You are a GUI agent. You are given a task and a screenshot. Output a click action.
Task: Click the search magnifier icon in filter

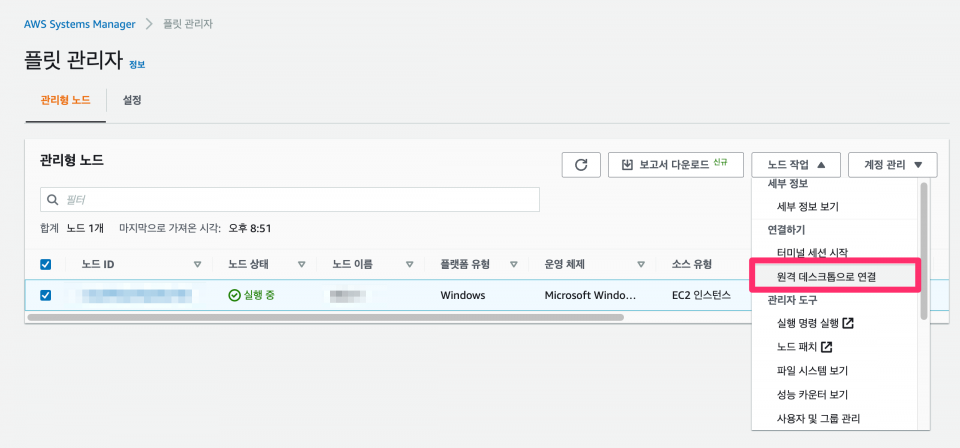(x=53, y=200)
